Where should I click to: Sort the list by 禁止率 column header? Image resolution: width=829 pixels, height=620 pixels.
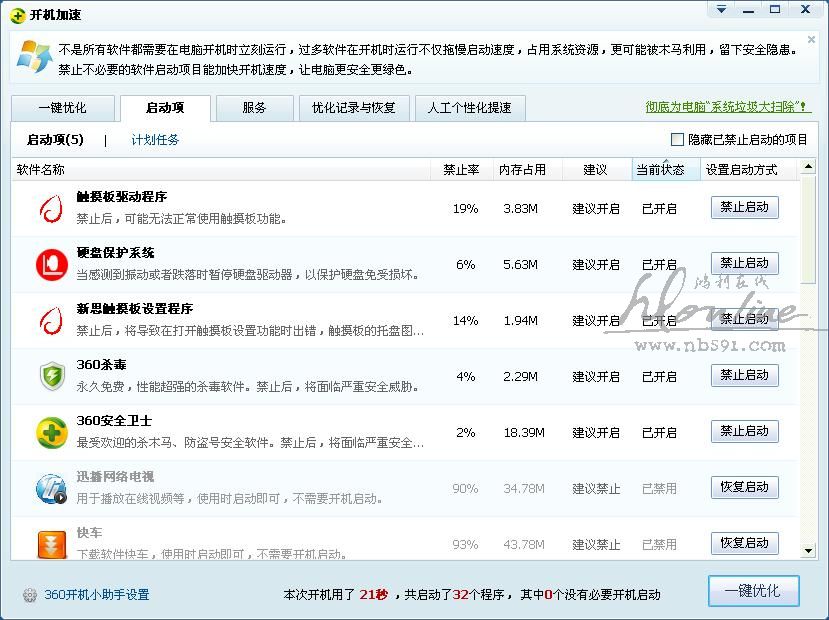(461, 170)
